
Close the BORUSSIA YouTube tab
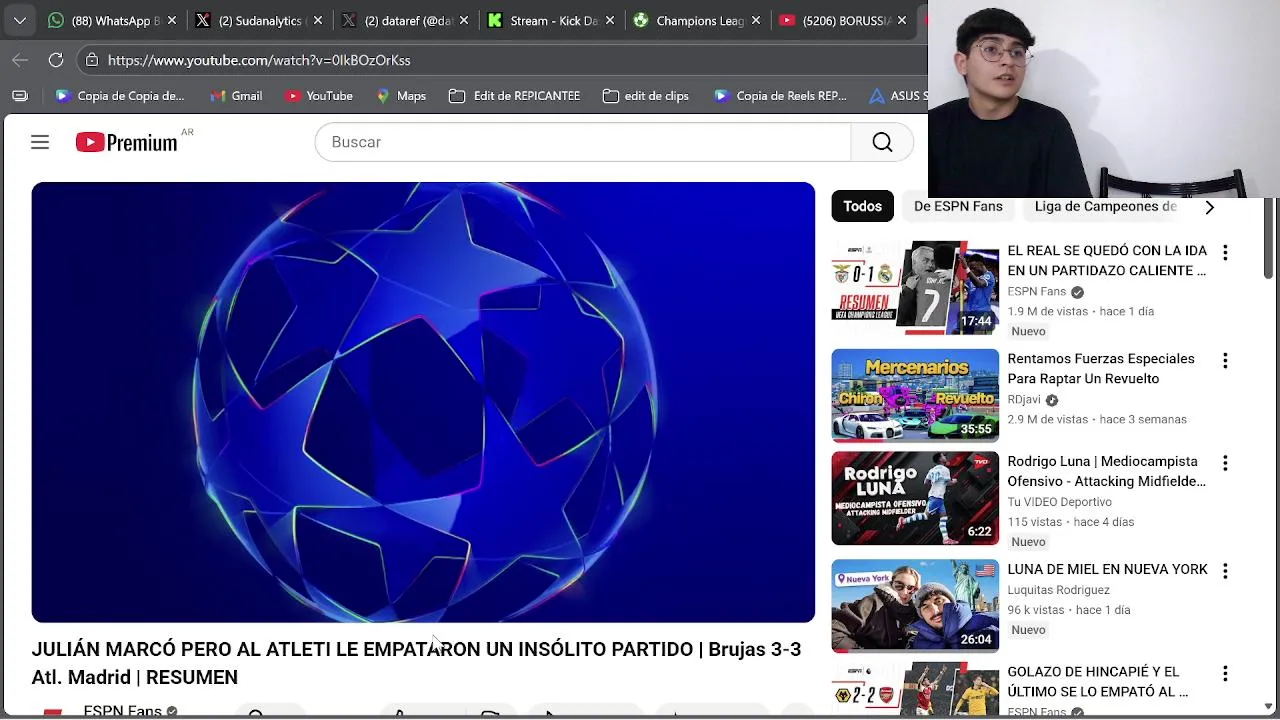[902, 20]
